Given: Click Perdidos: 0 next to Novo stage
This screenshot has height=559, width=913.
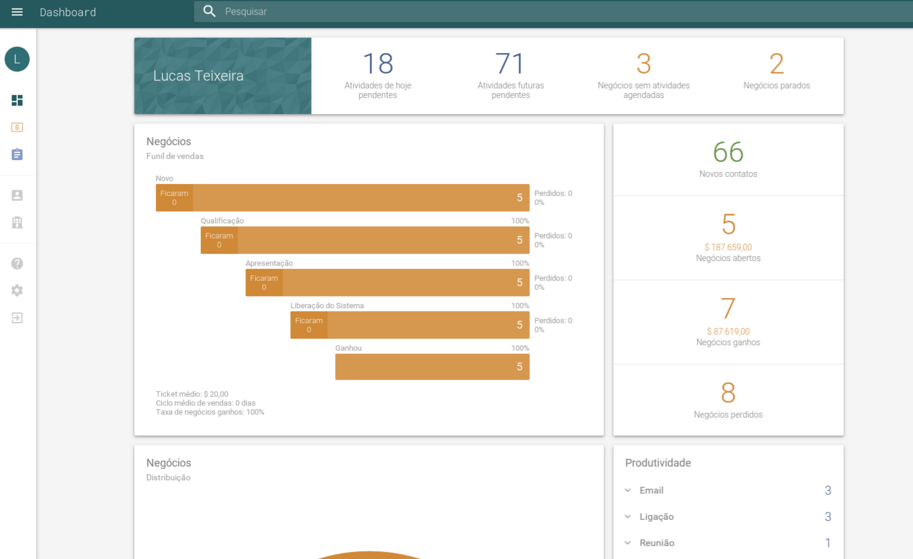Looking at the screenshot, I should (553, 193).
